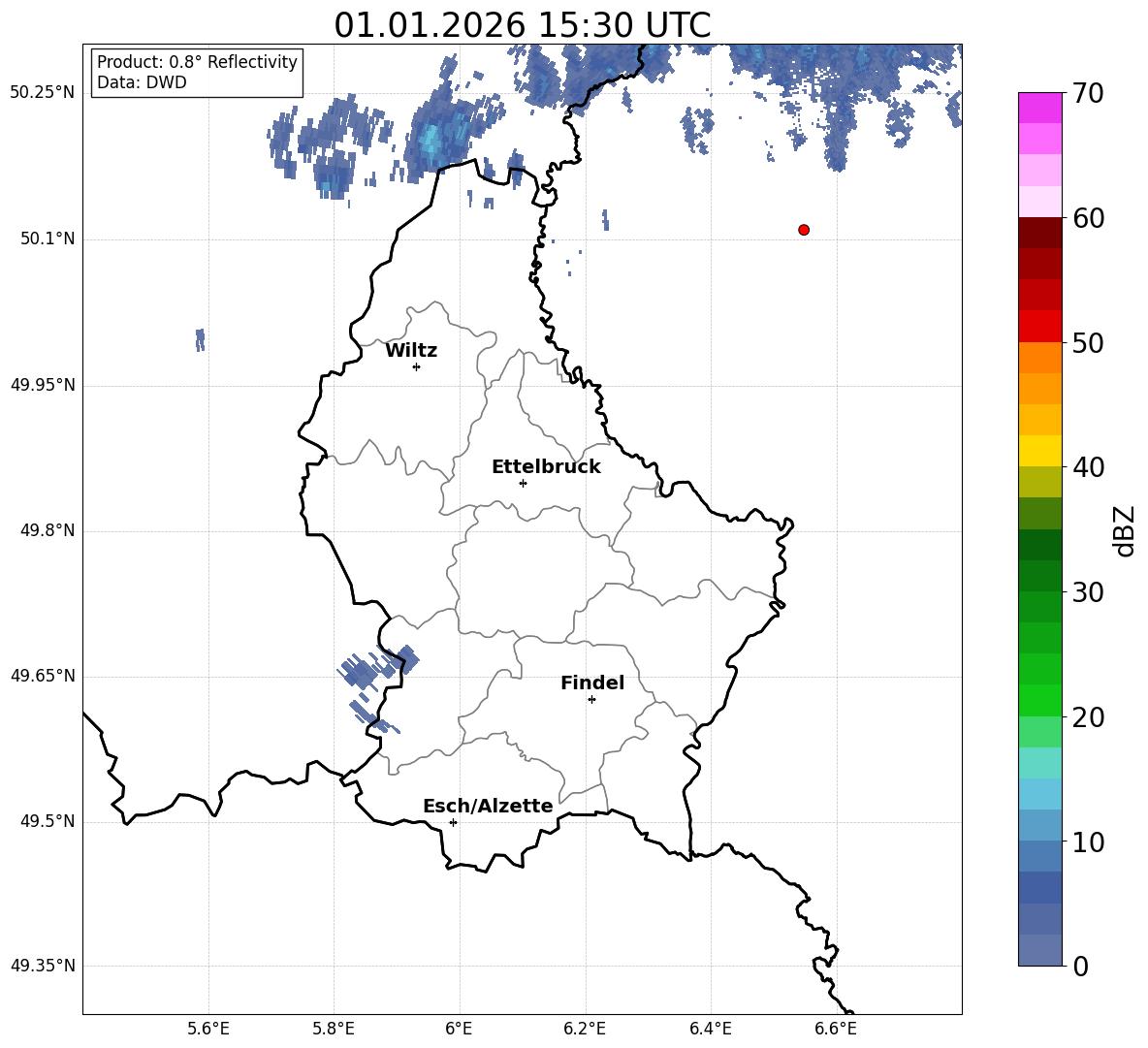This screenshot has width=1148, height=1048.
Task: Click the red radar site dot
Action: pyautogui.click(x=804, y=230)
